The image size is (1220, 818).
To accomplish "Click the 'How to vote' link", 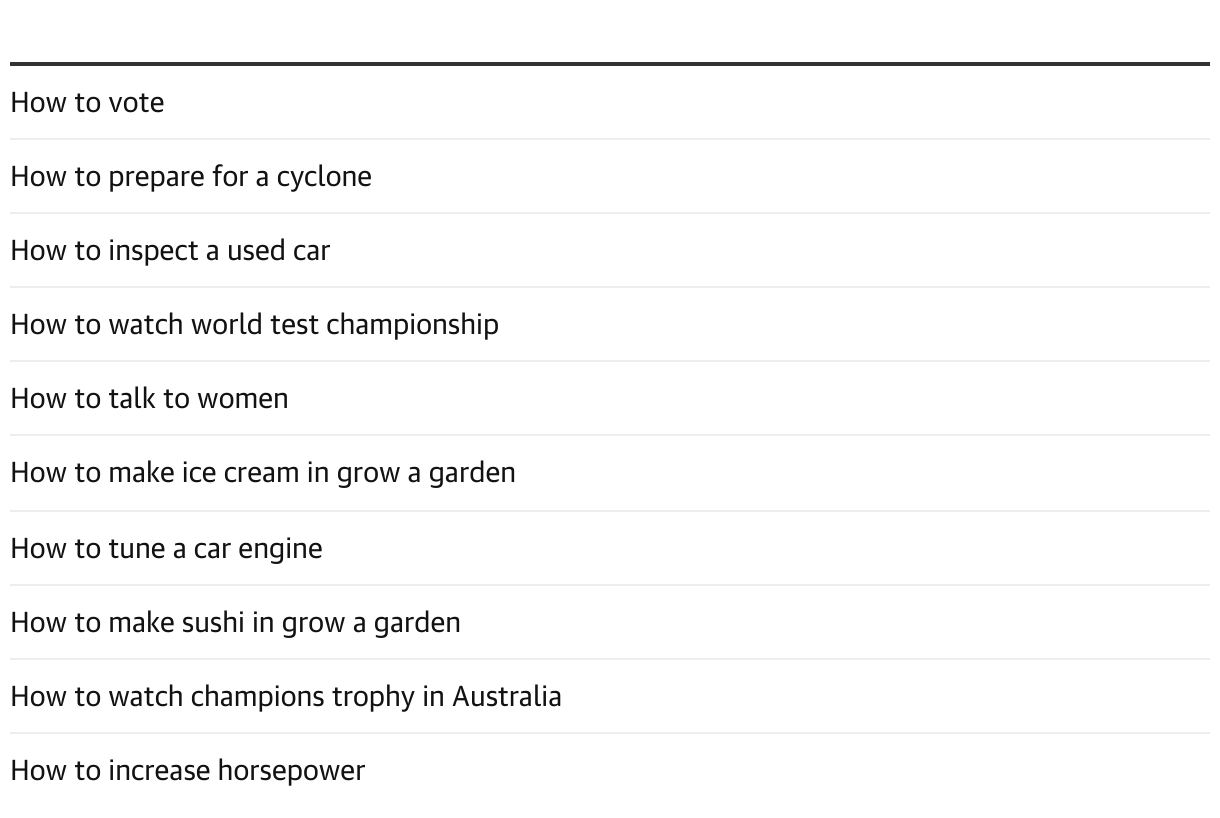I will pos(87,103).
